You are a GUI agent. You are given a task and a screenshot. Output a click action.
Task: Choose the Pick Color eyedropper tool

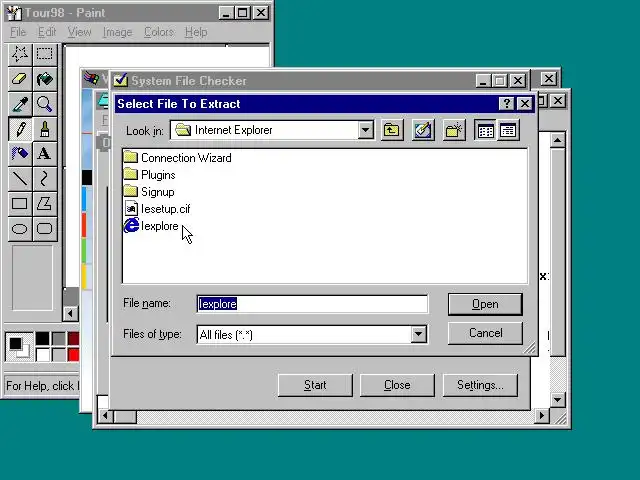click(20, 104)
